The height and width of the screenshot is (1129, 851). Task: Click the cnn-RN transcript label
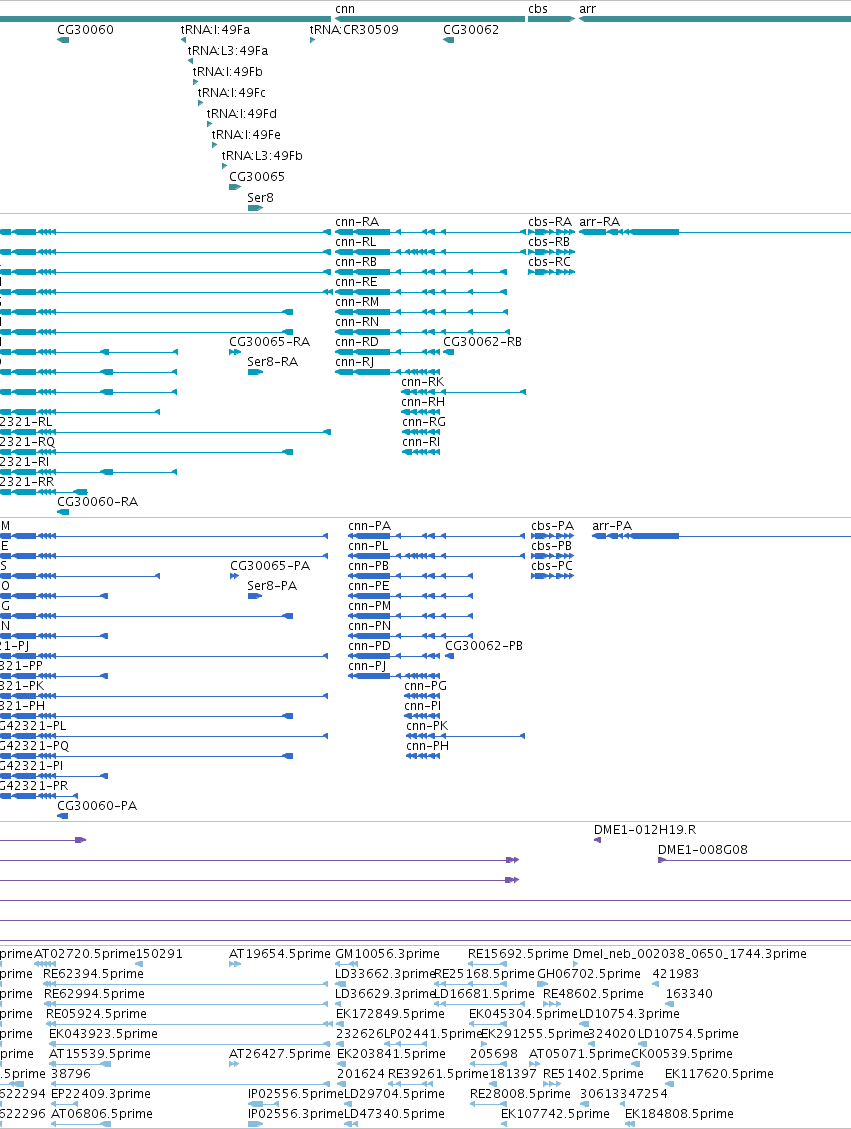coord(357,322)
